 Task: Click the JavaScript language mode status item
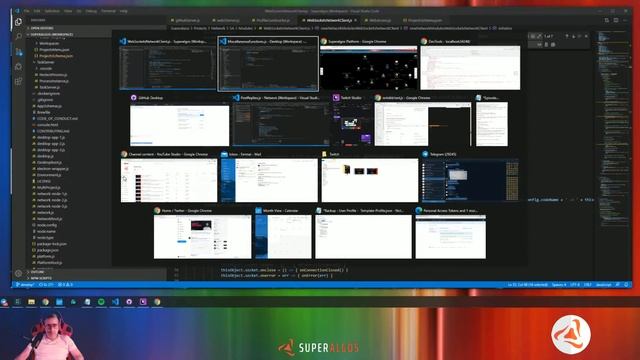(x=604, y=284)
